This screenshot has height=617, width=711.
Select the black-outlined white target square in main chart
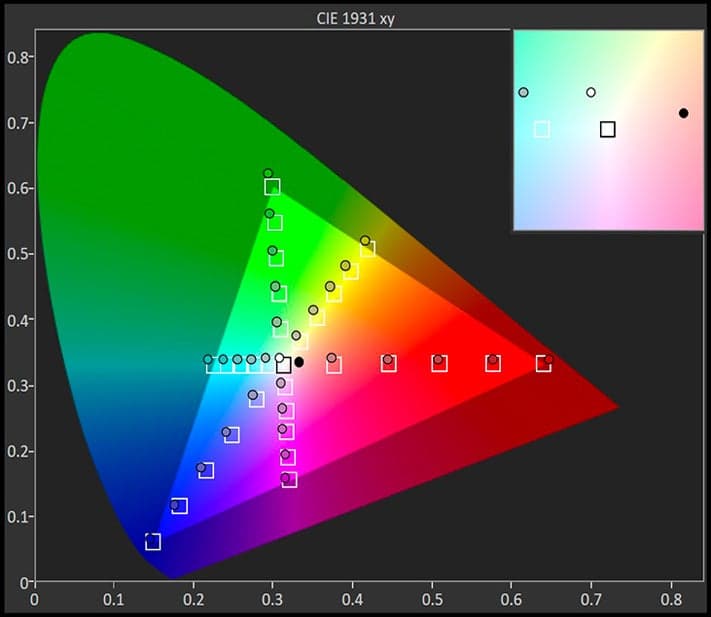[x=283, y=365]
